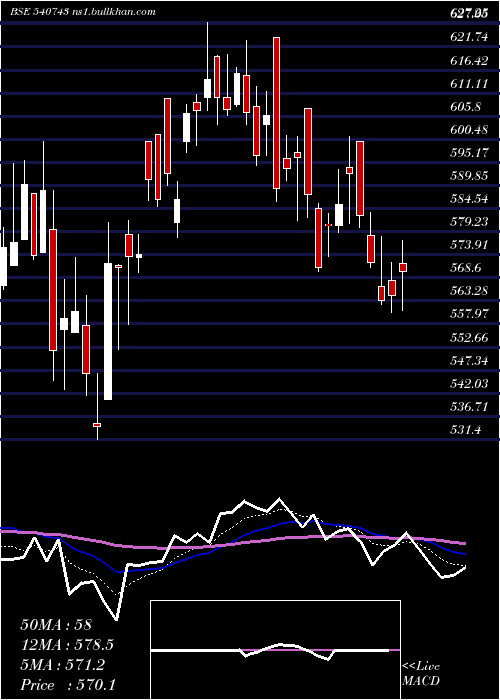Select the 12MA : 578.5 readout
The image size is (500, 700).
67,645
